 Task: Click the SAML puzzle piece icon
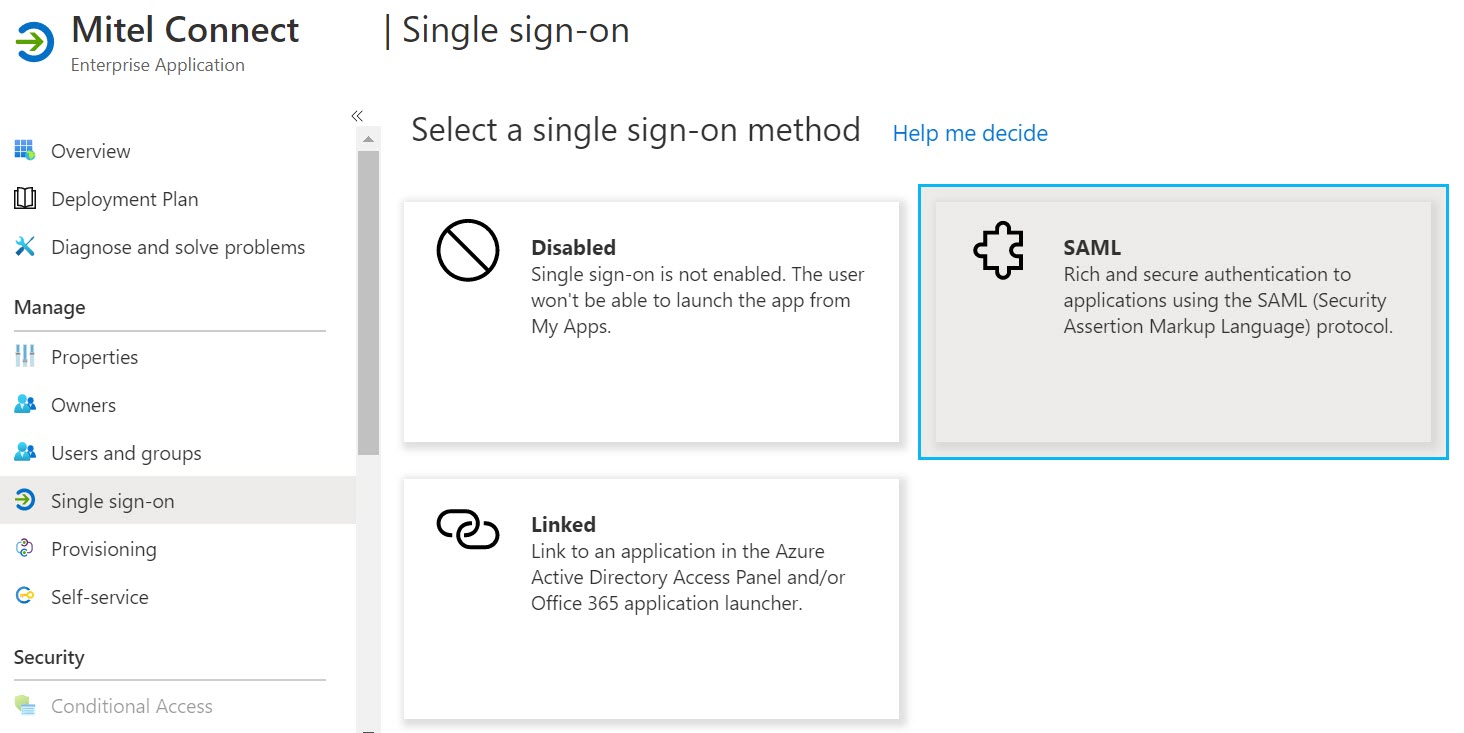(998, 250)
